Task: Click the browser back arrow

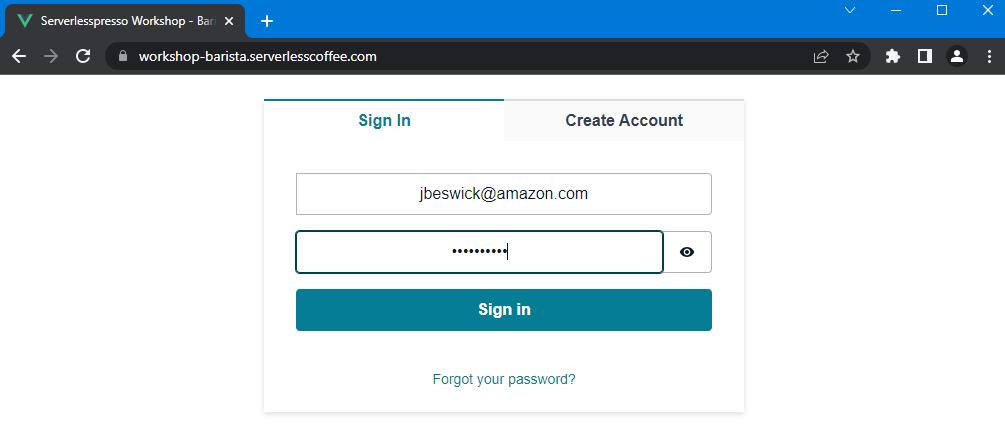Action: tap(19, 56)
